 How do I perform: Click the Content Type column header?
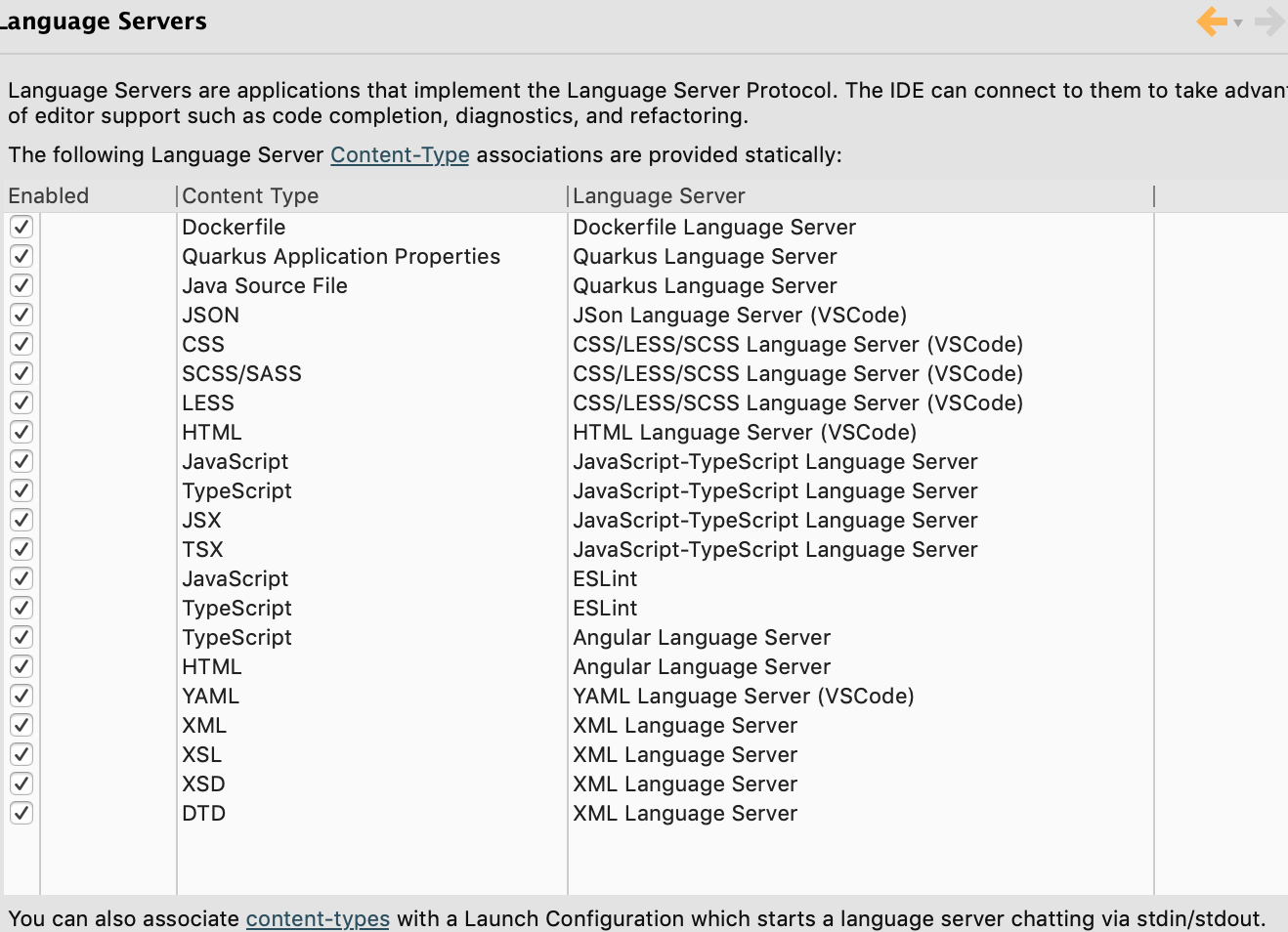[249, 195]
